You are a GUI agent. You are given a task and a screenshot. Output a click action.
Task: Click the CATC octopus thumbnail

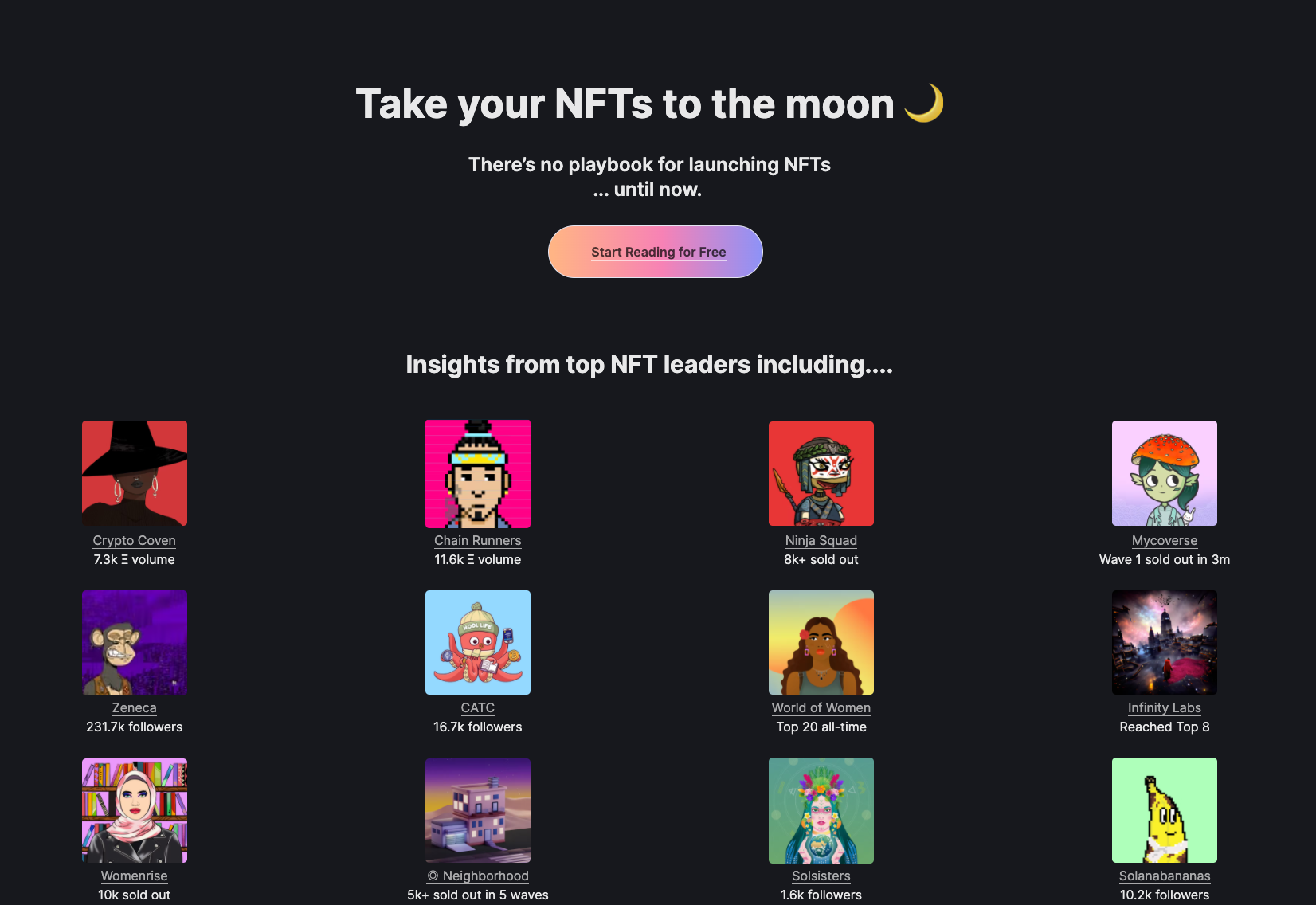pos(477,642)
